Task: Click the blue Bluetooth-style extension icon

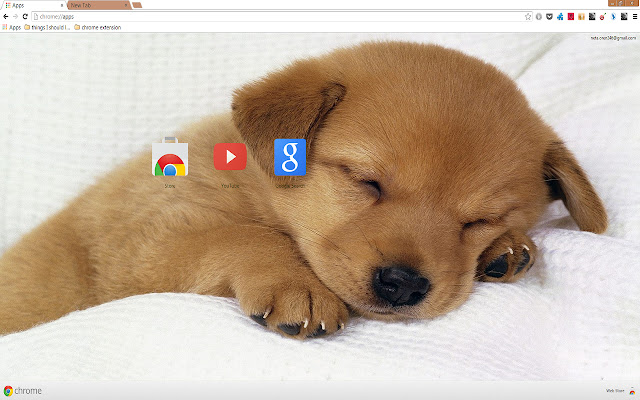Action: click(x=613, y=16)
